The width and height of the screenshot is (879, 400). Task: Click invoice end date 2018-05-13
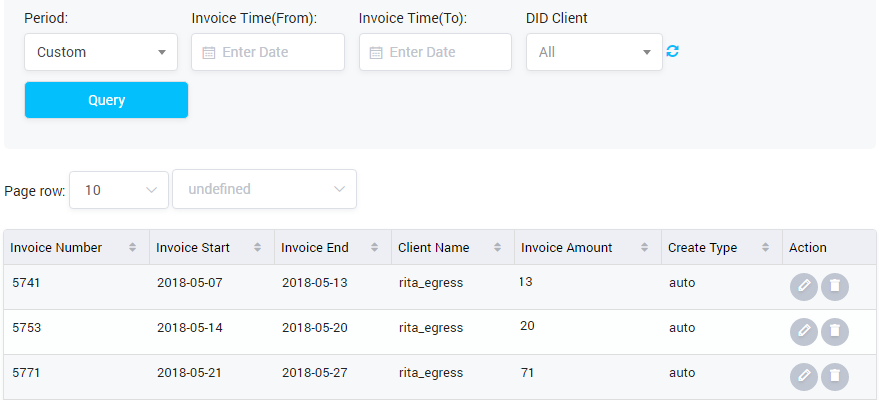click(x=314, y=283)
